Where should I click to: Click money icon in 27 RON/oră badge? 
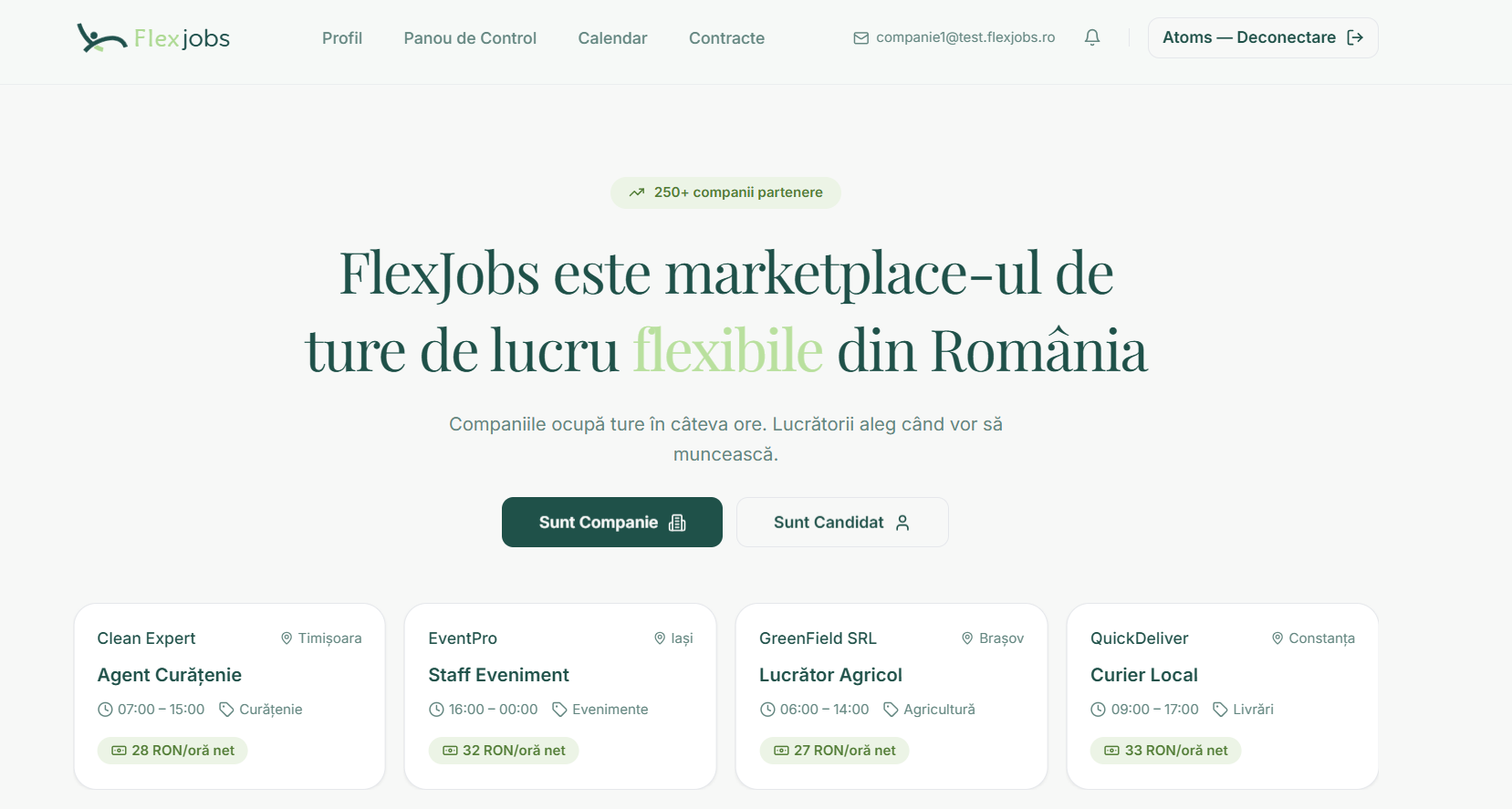point(781,751)
